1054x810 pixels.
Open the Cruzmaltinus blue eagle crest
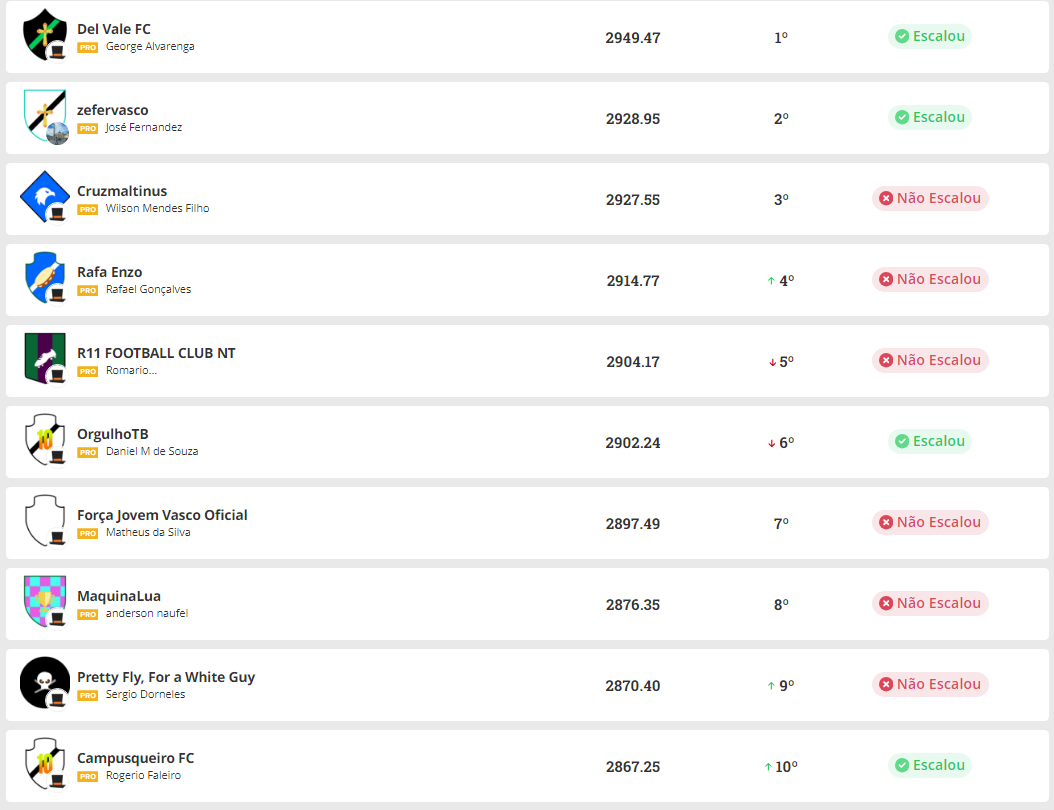44,198
